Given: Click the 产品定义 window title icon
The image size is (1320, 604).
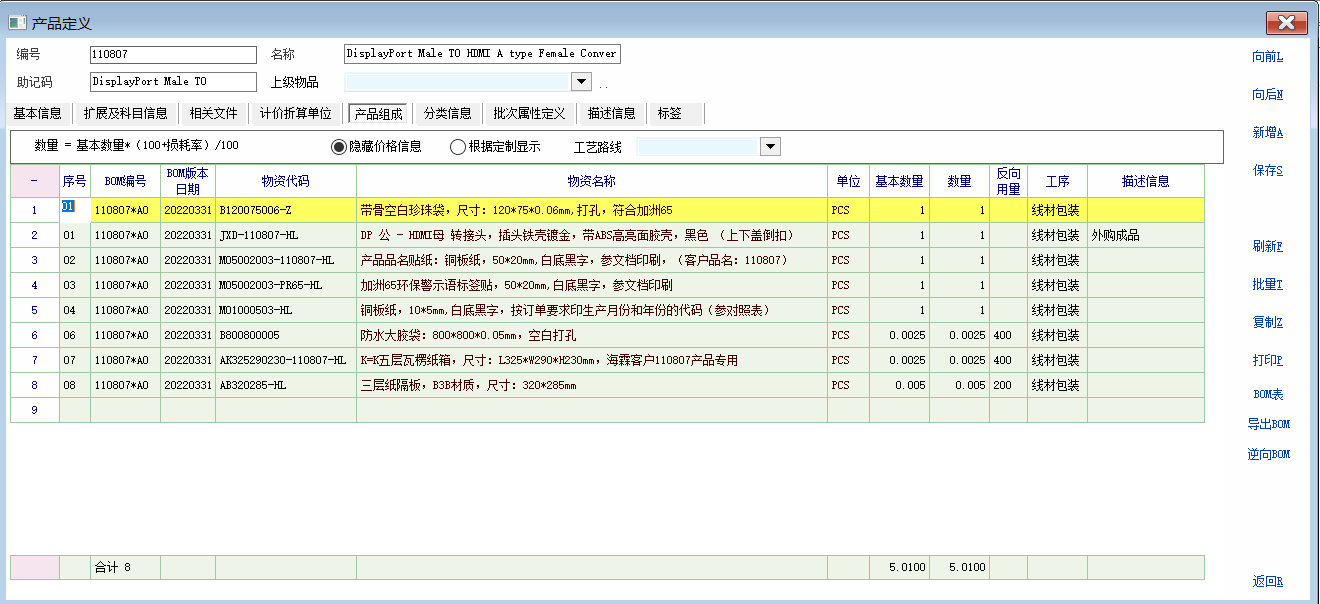Looking at the screenshot, I should coord(17,23).
